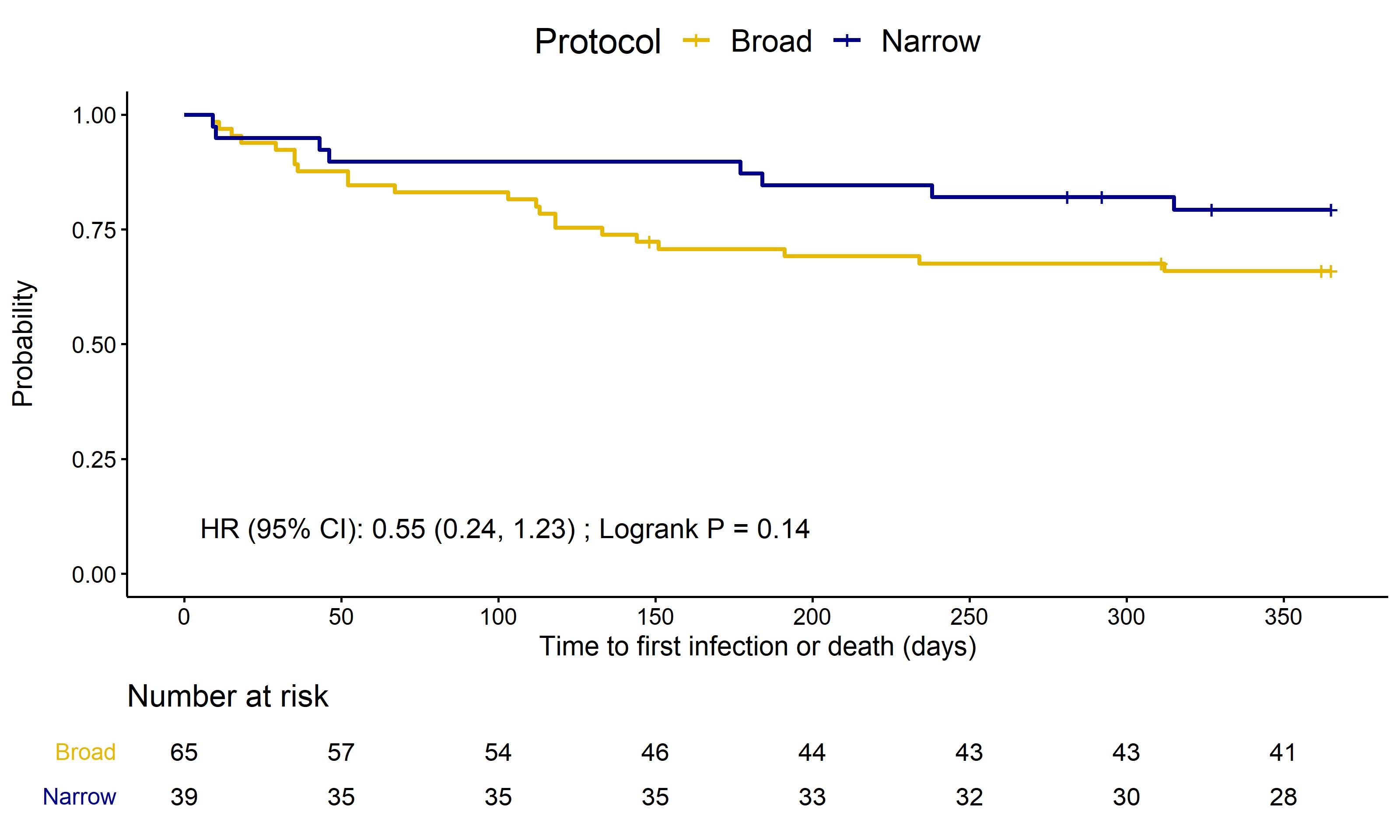This screenshot has width=1400, height=840.
Task: Click the "Number at risk" heading
Action: click(x=227, y=696)
